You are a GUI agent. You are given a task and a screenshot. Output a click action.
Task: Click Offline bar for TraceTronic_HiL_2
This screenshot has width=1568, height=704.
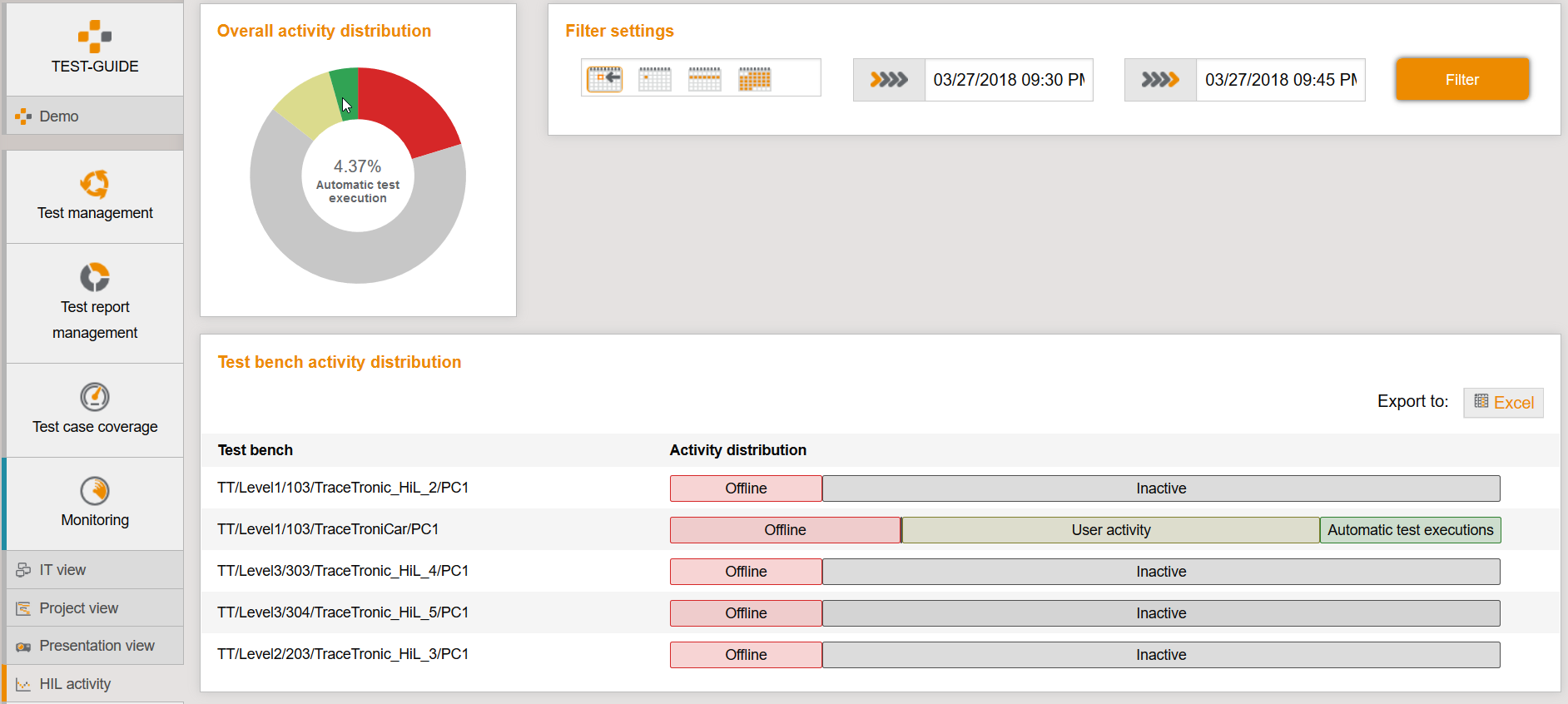(x=746, y=488)
